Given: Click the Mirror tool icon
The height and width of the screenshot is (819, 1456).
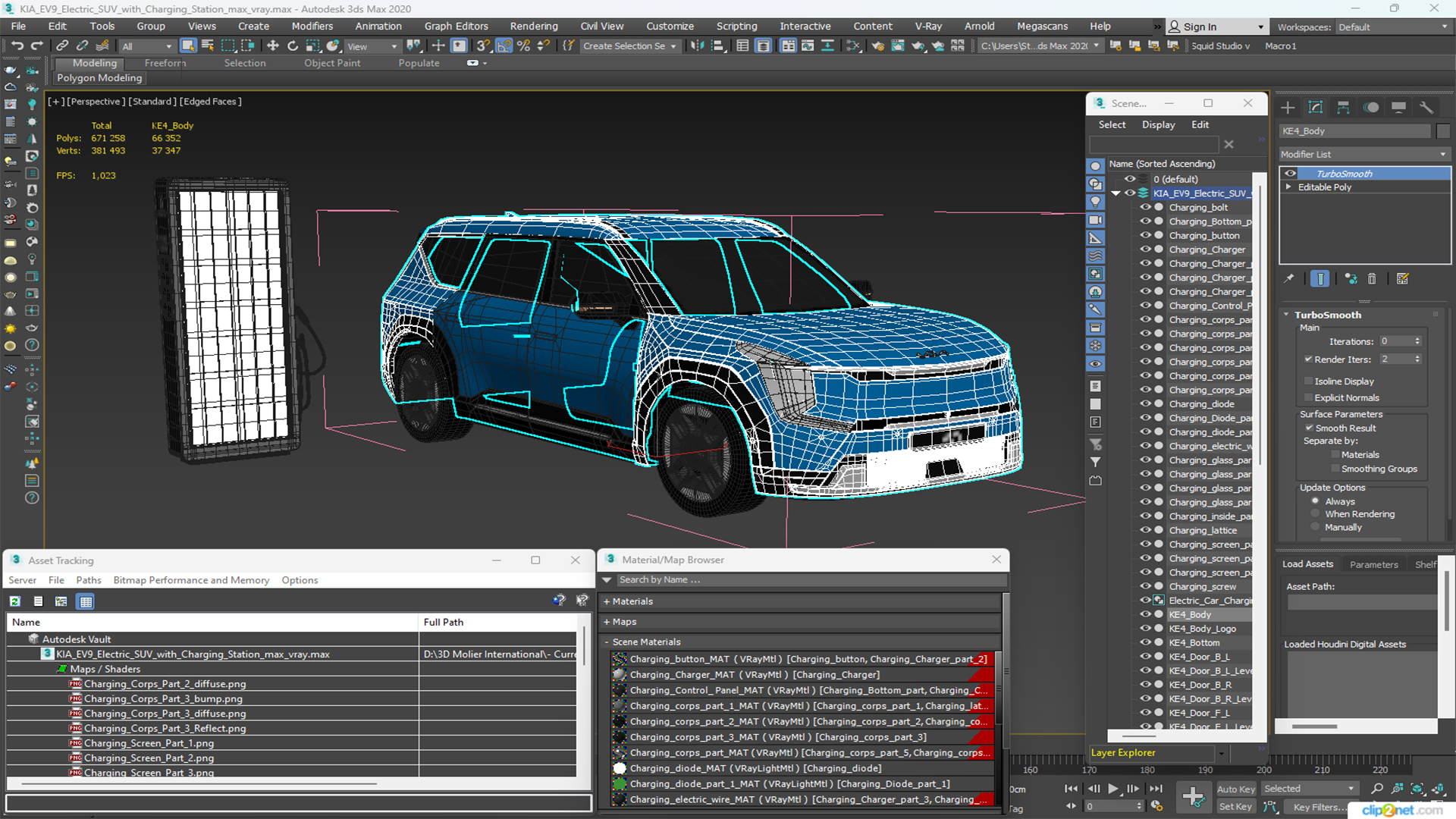Looking at the screenshot, I should [697, 46].
